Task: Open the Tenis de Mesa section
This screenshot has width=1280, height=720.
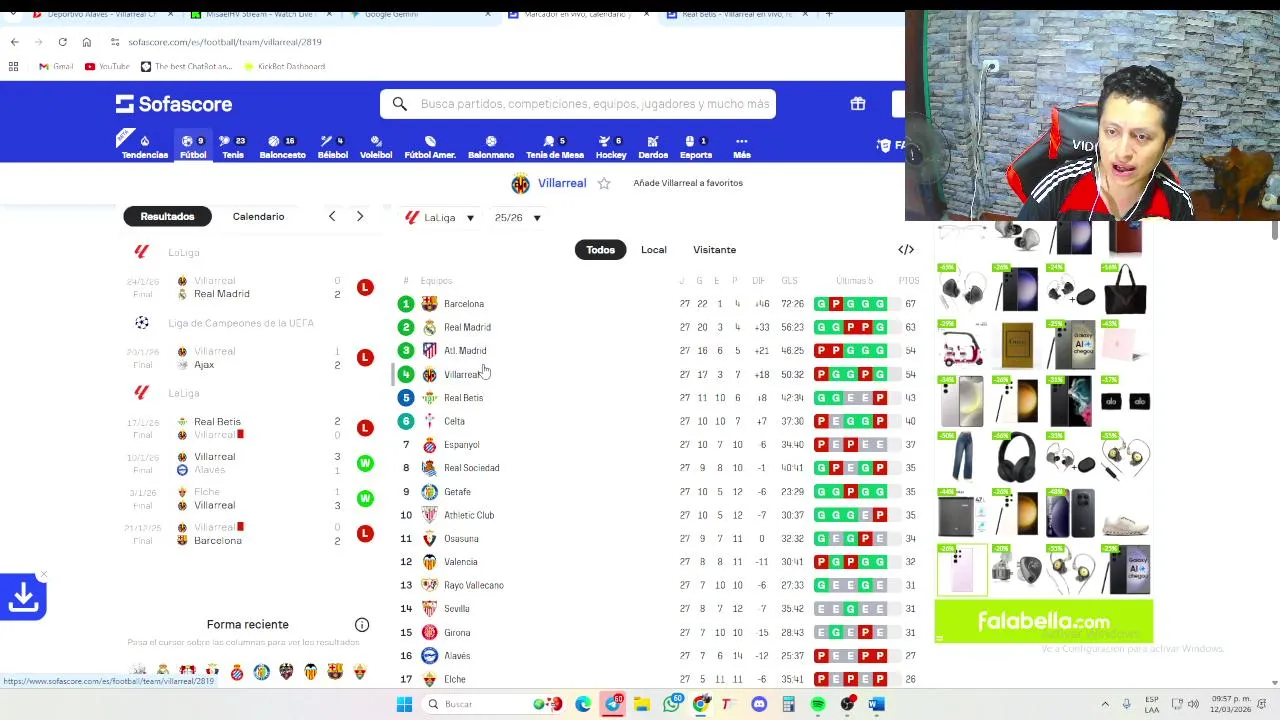Action: (x=555, y=147)
